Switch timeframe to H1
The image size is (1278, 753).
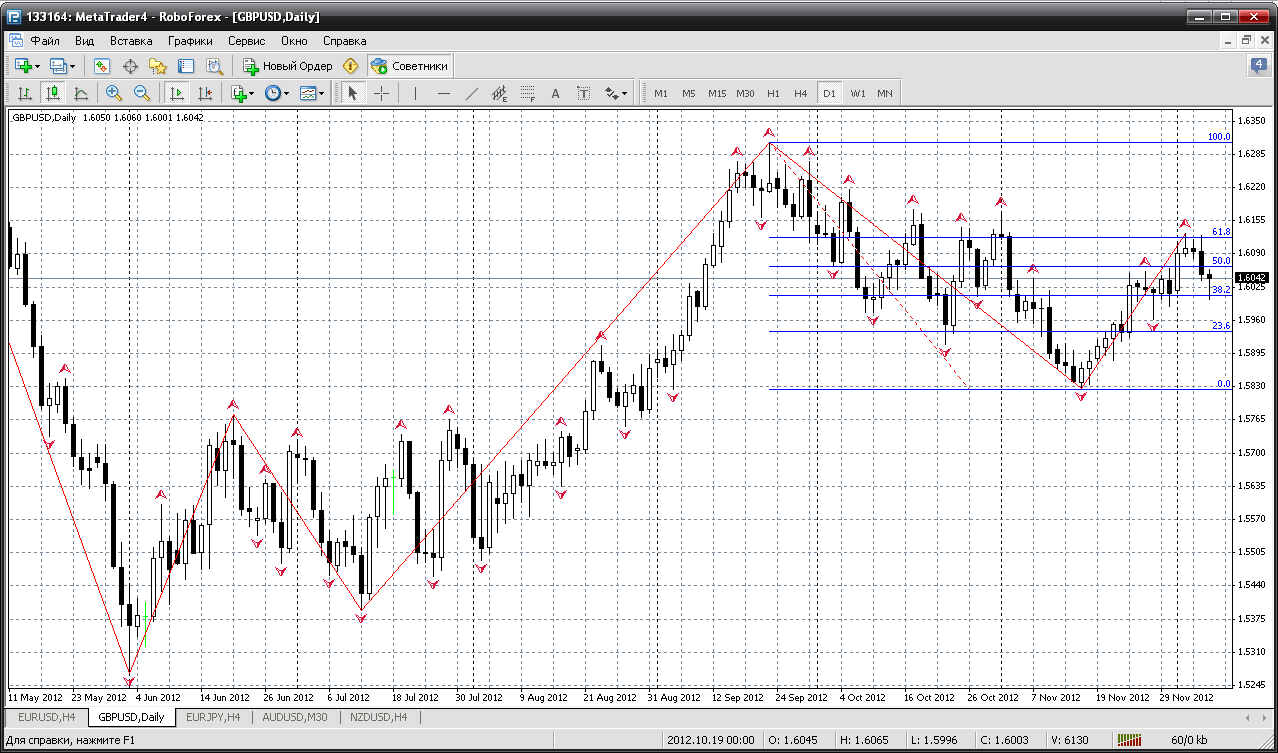pyautogui.click(x=773, y=93)
